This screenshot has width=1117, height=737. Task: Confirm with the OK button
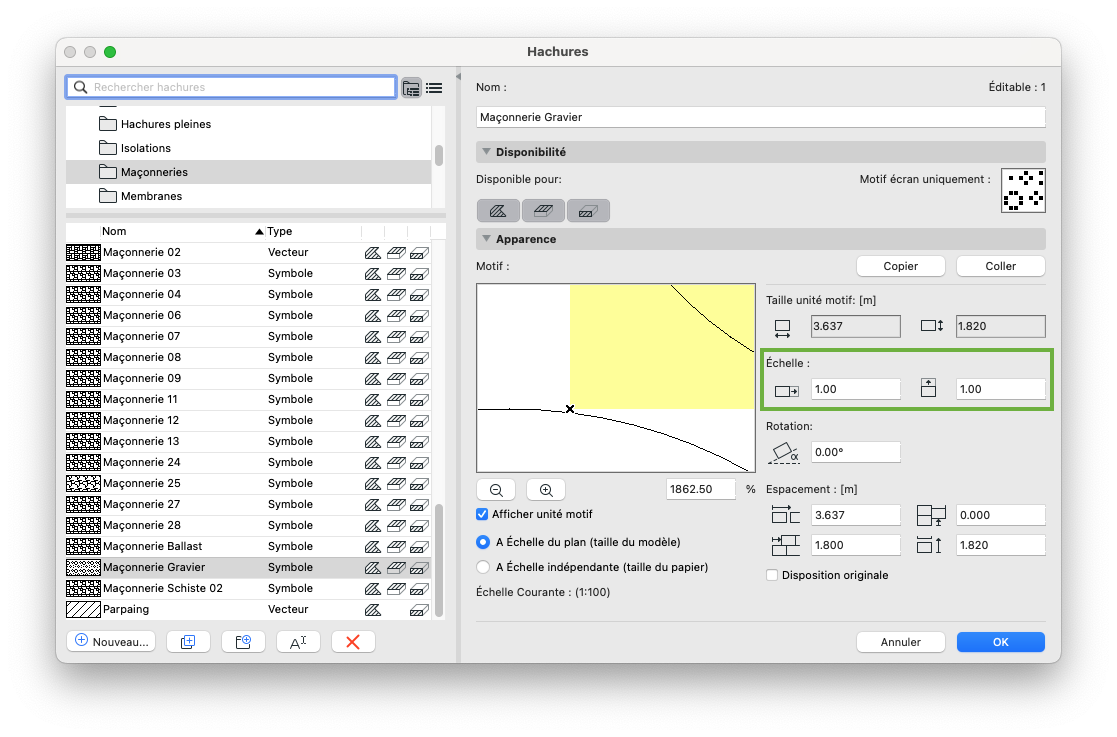[x=1001, y=642]
